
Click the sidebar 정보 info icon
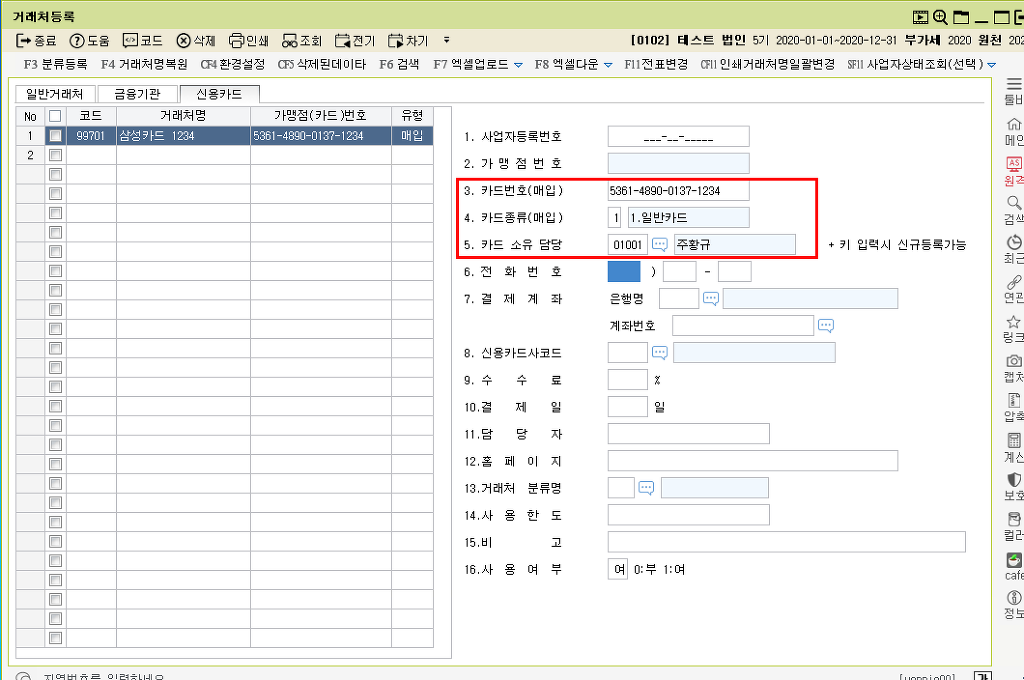[1014, 597]
